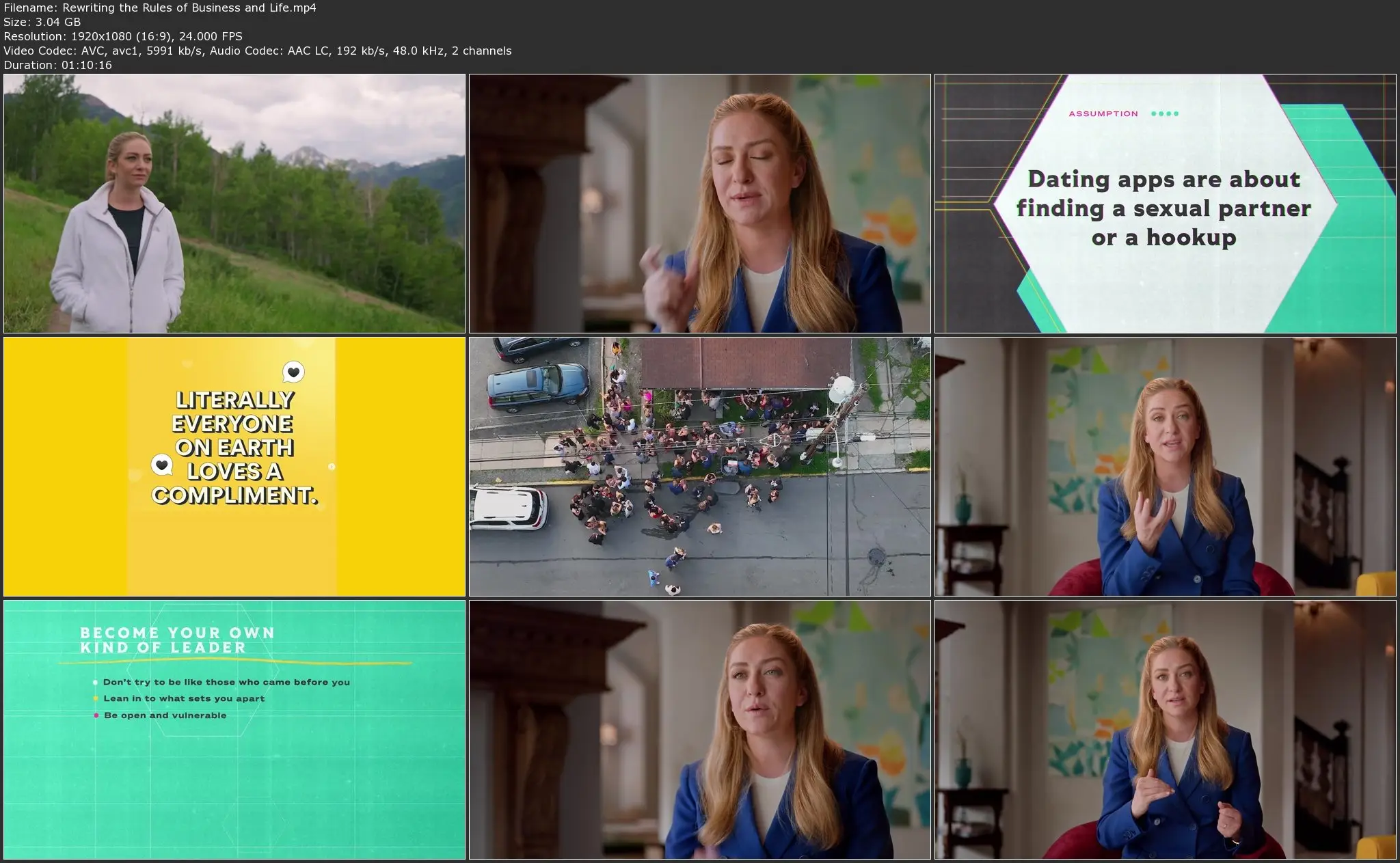Select the 'Dating apps are about' assumption thumbnail
1400x863 pixels.
coord(1166,204)
